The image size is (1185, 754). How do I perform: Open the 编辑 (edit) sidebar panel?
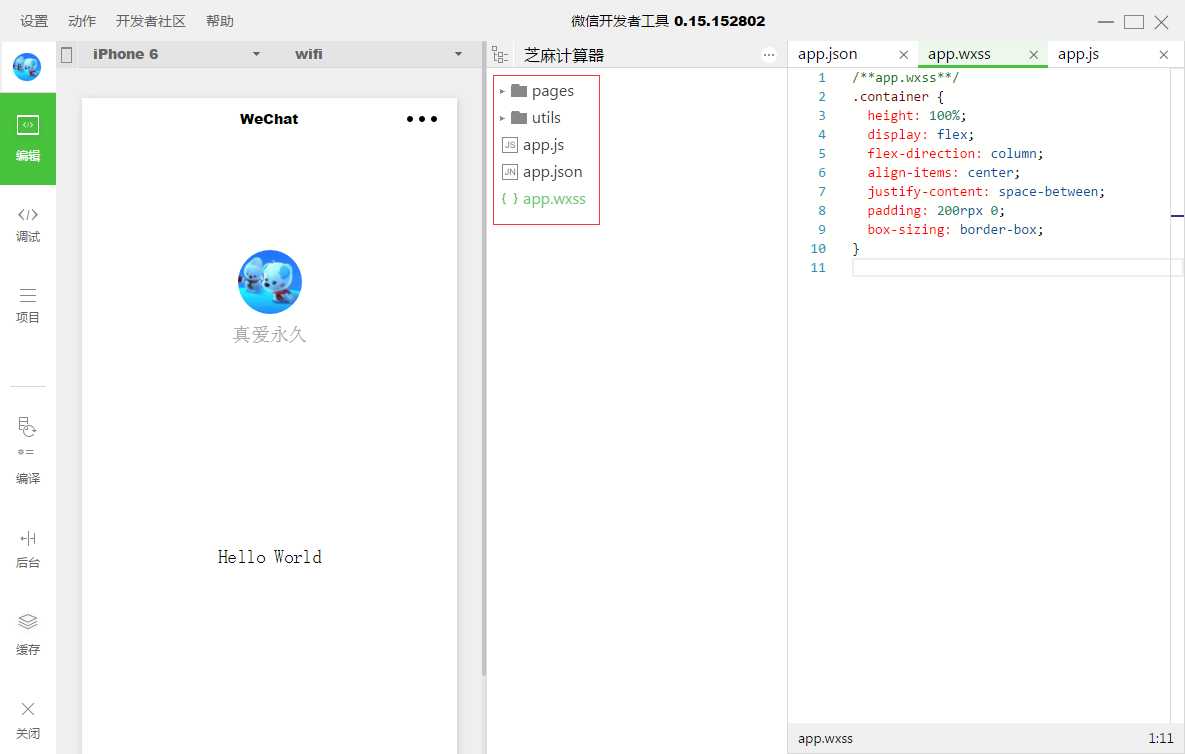click(x=28, y=139)
